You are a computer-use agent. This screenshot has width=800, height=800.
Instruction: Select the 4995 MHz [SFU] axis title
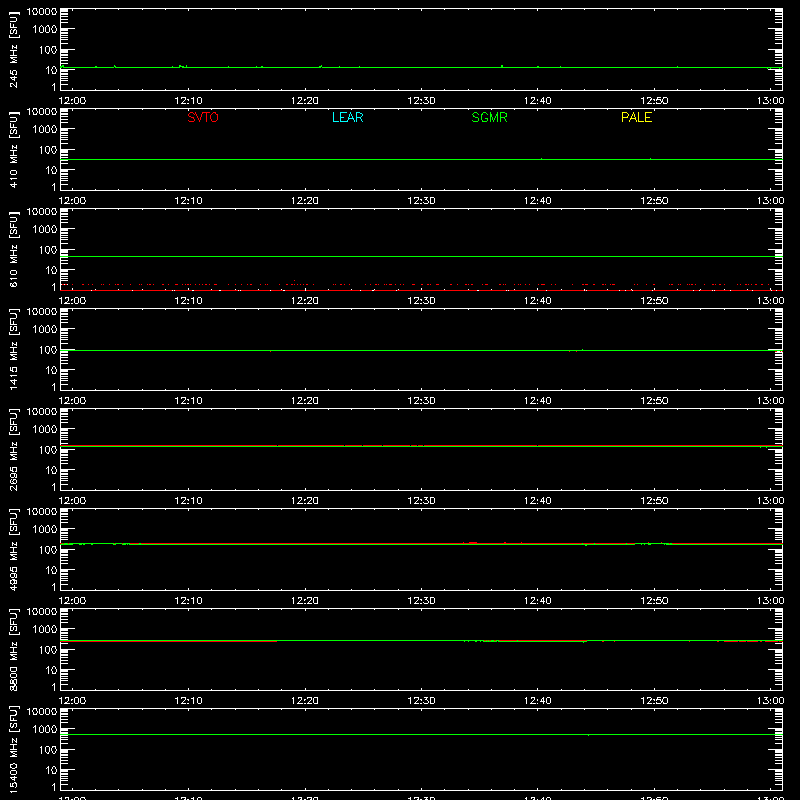[13, 549]
